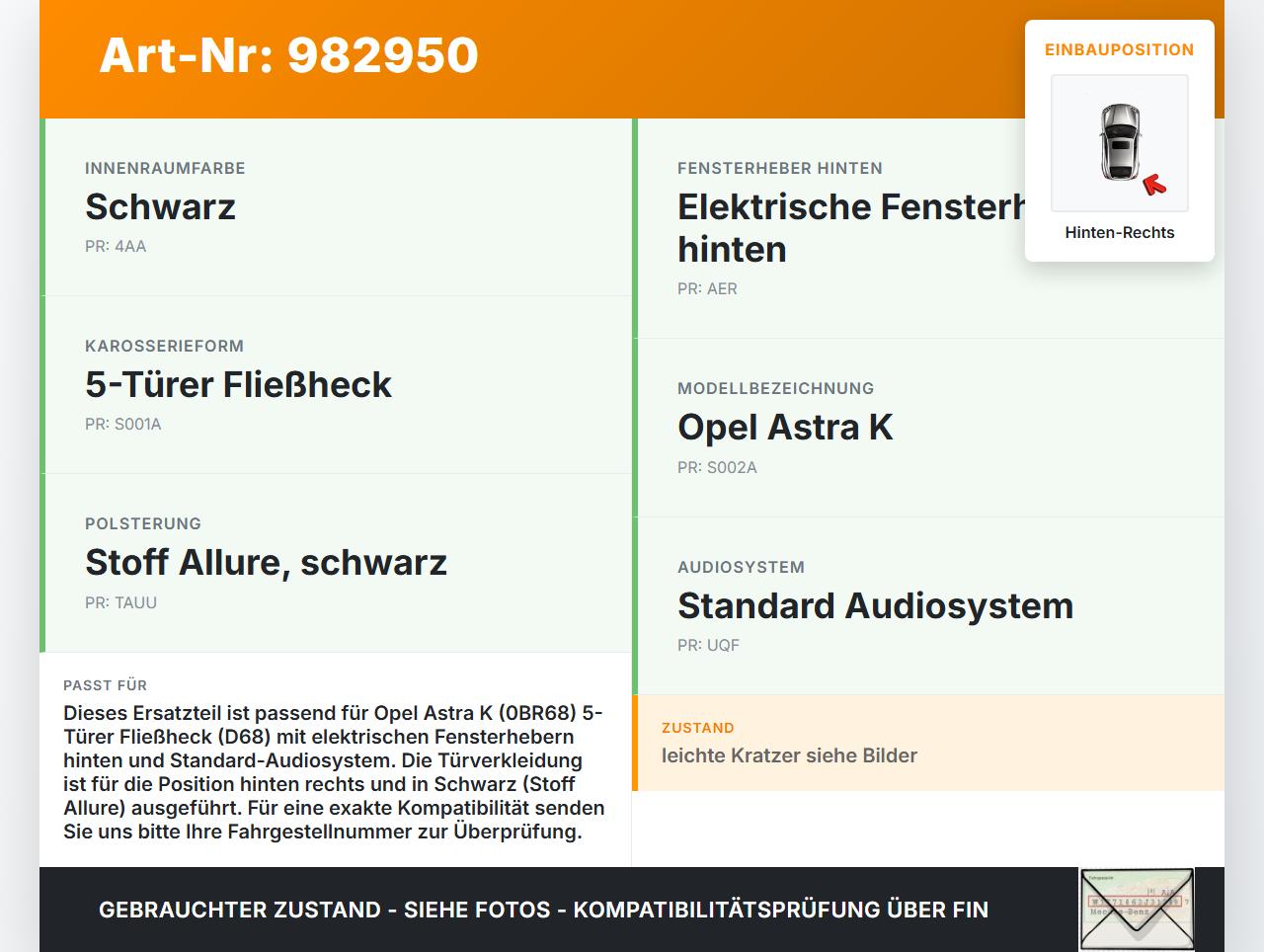Select the model value 'Opel Astra K'
1264x952 pixels.
point(785,427)
